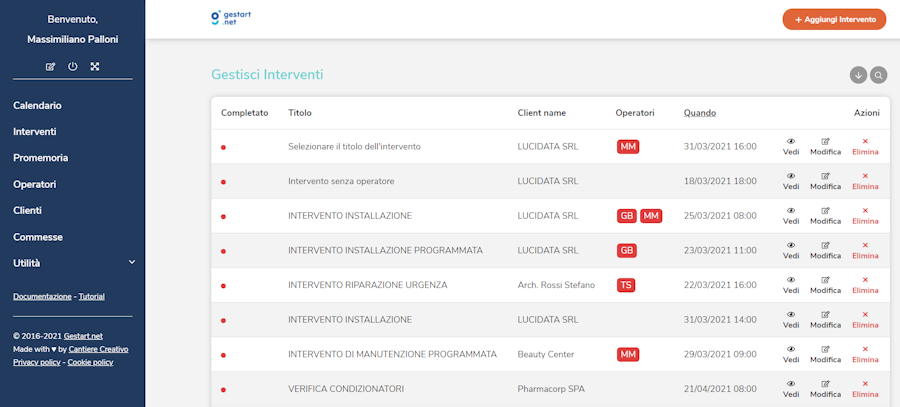Click the edit profile icon under the welcome name
Viewport: 900px width, 407px height.
pyautogui.click(x=50, y=67)
